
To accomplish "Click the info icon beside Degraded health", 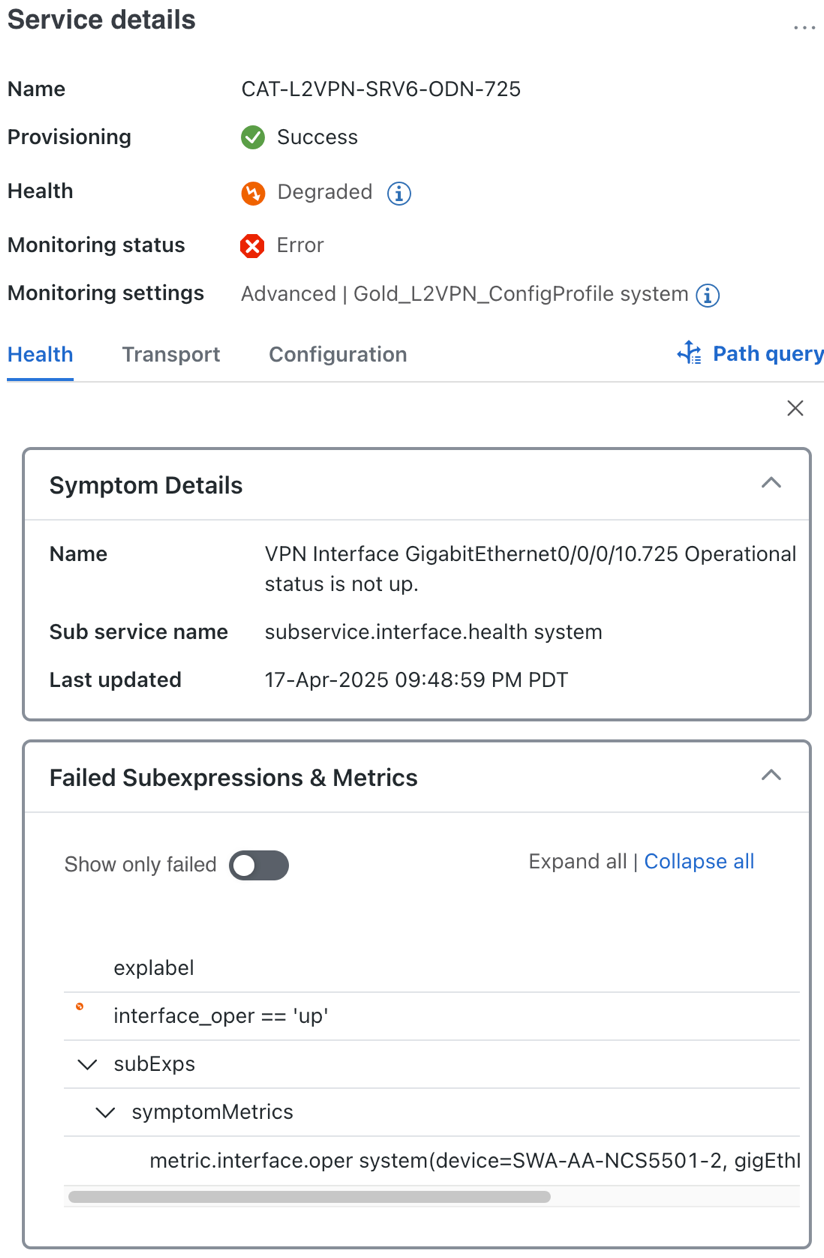I will tap(399, 193).
